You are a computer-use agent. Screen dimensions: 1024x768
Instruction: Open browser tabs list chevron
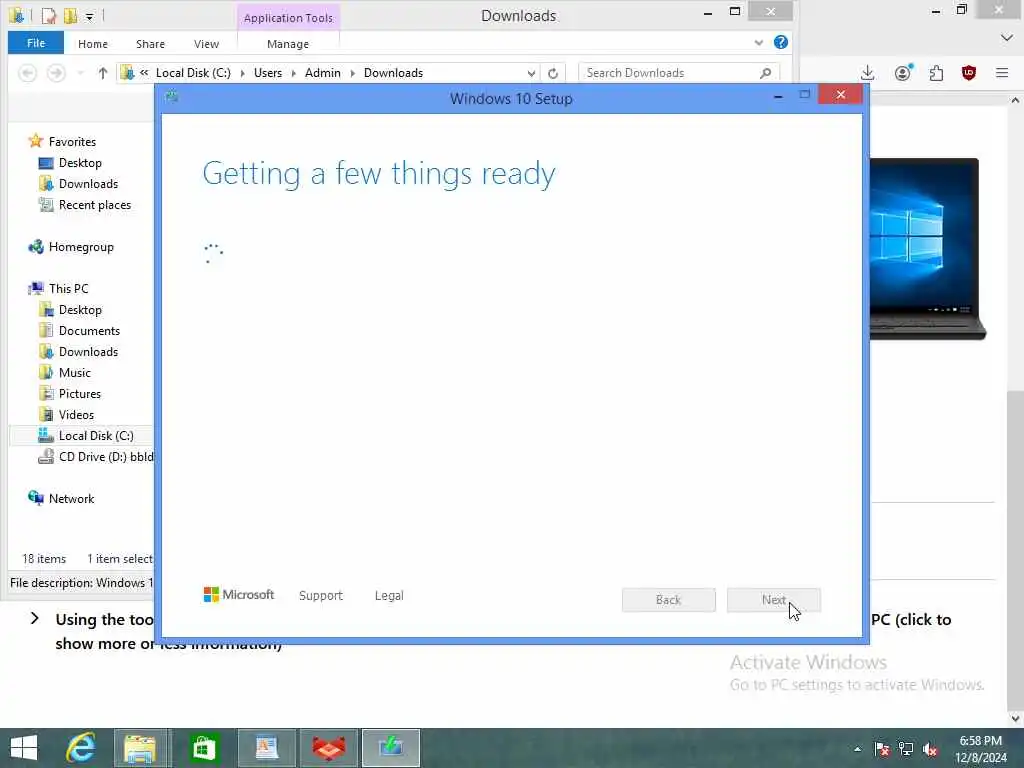pos(1006,38)
